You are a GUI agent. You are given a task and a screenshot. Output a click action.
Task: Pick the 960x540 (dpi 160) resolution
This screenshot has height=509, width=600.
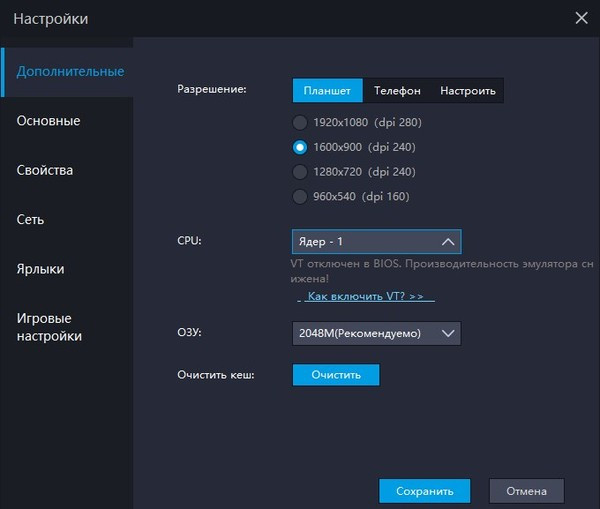point(300,197)
